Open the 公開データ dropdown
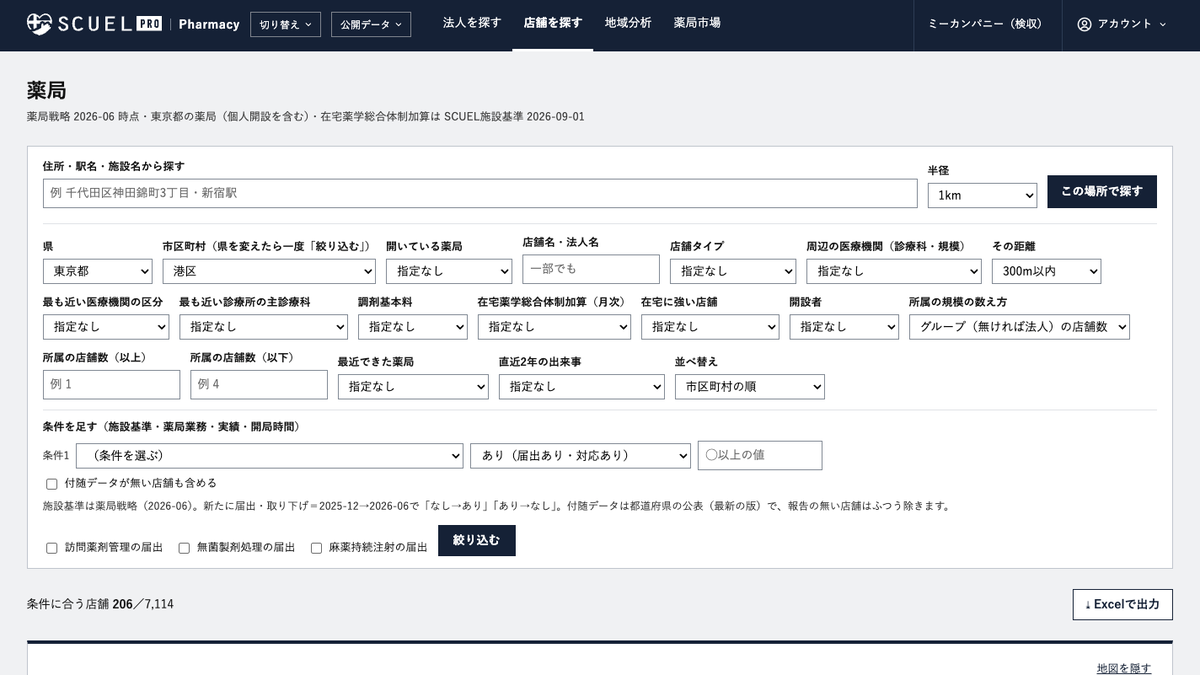Screen dimensions: 1200x675 tap(371, 24)
